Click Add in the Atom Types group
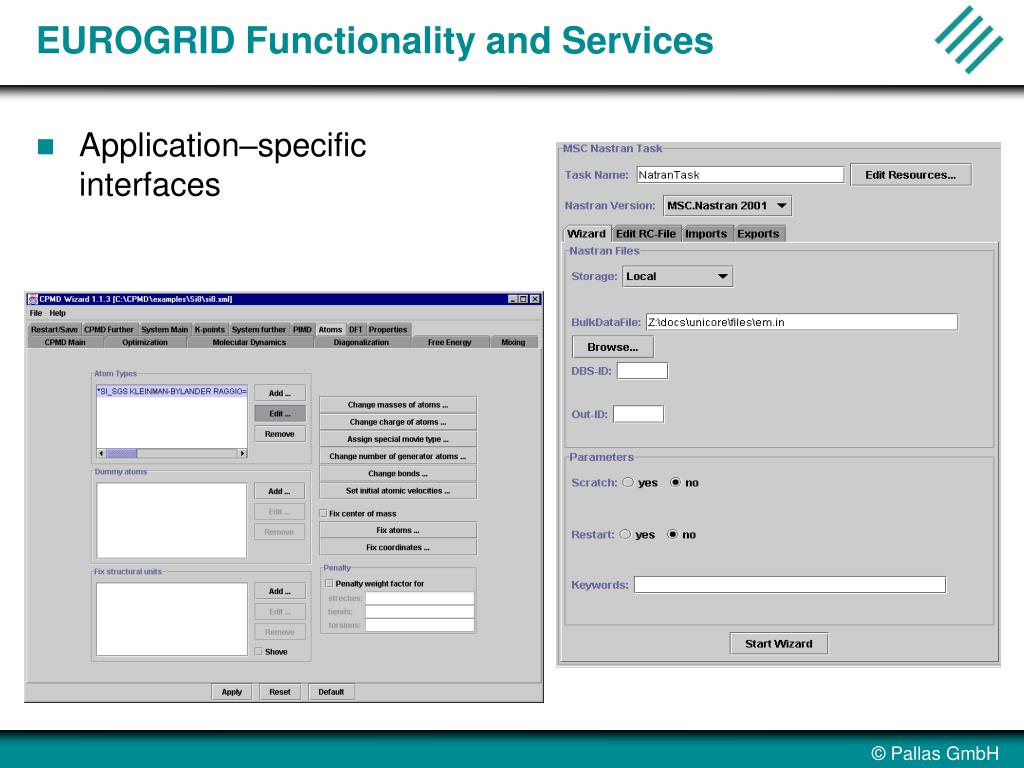1024x768 pixels. tap(280, 393)
